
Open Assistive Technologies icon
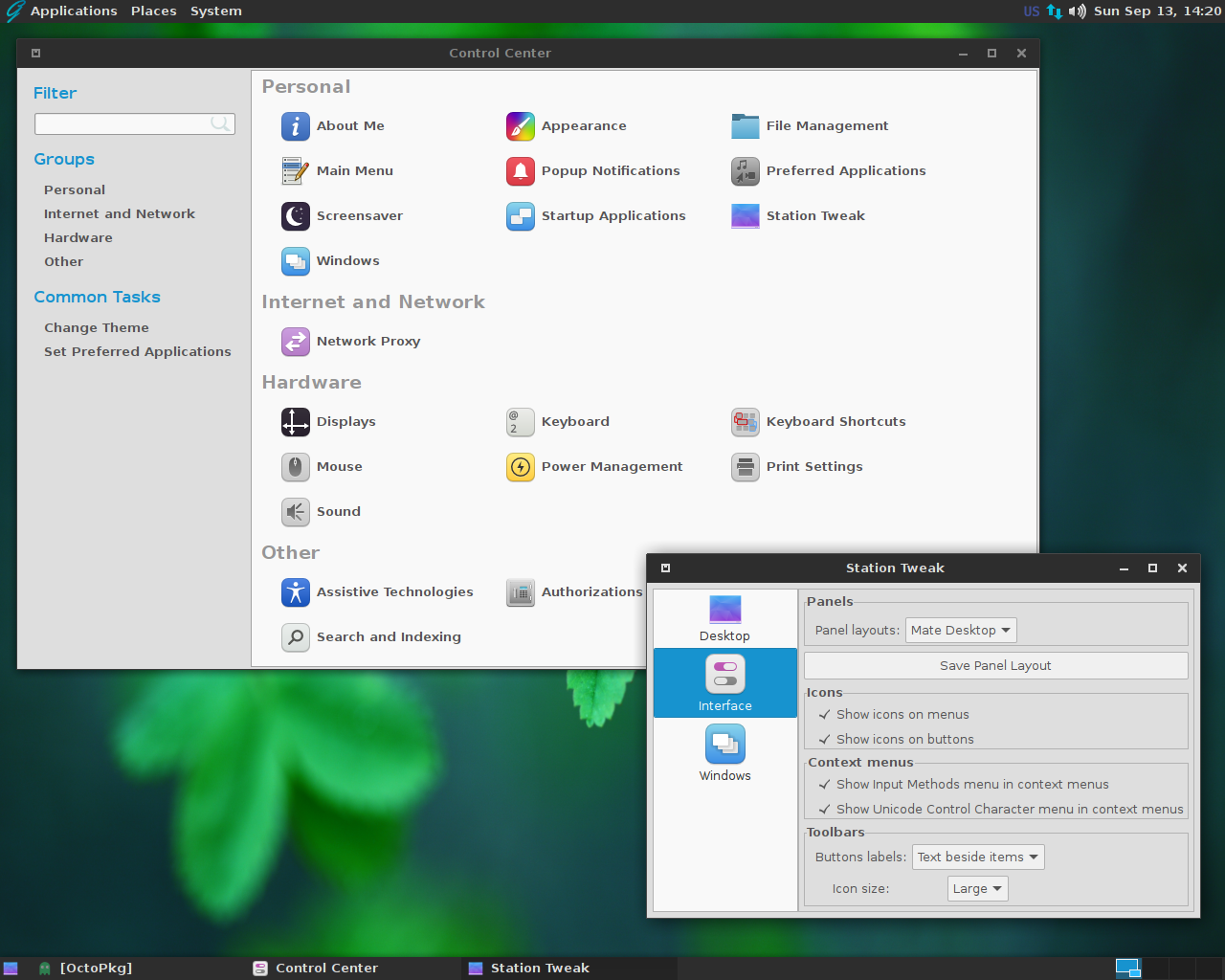tap(296, 592)
